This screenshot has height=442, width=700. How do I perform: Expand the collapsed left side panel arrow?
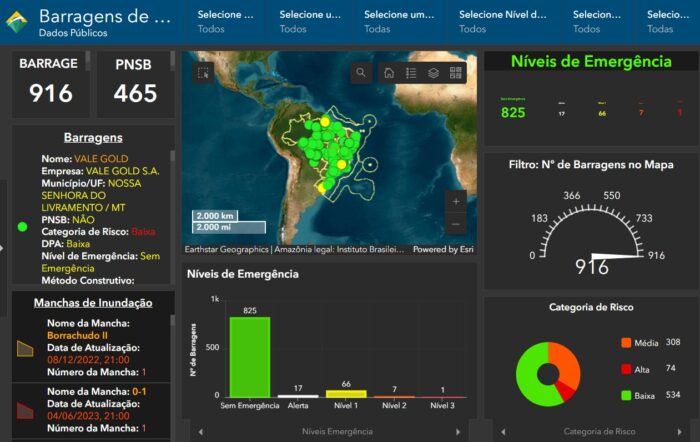point(3,249)
